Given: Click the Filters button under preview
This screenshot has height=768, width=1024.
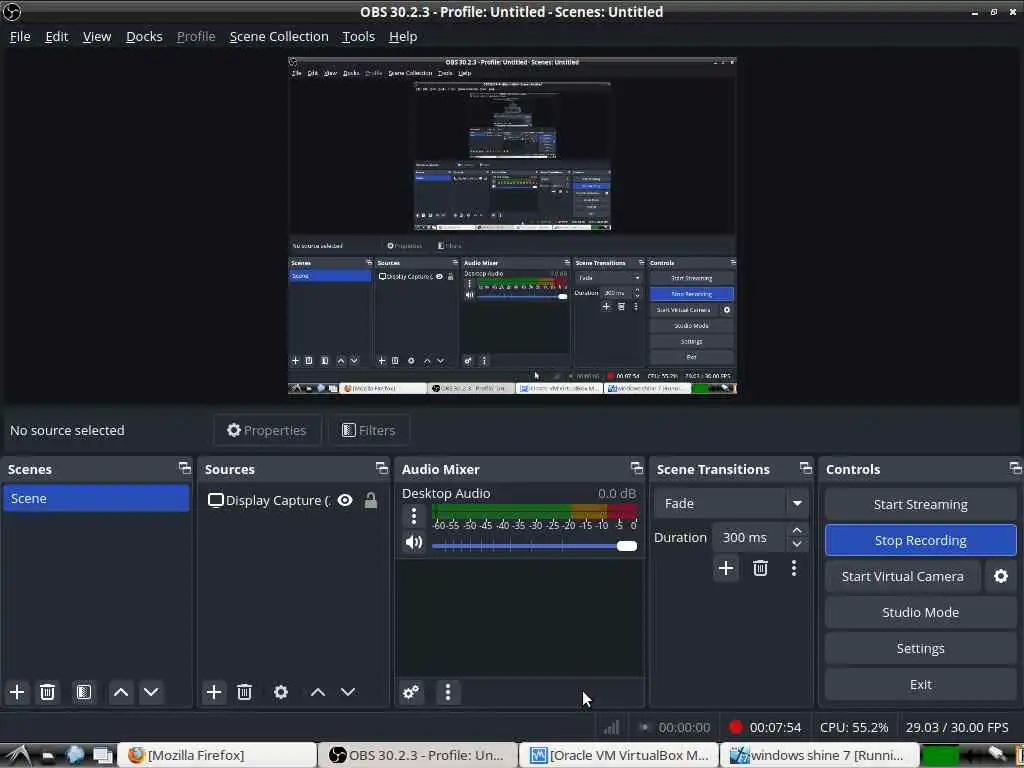Looking at the screenshot, I should pyautogui.click(x=369, y=430).
